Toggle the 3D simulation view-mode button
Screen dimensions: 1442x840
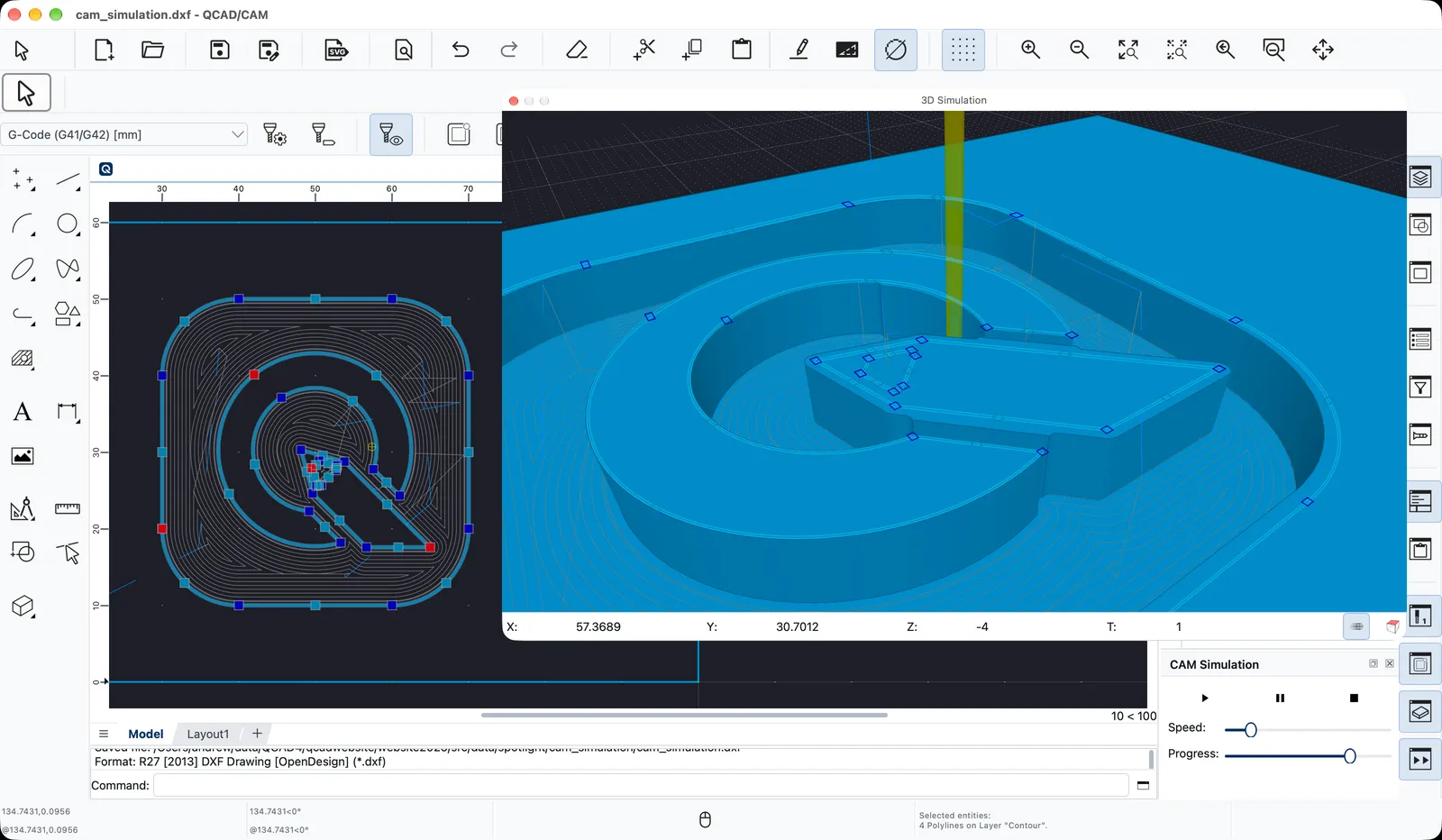coord(1356,626)
